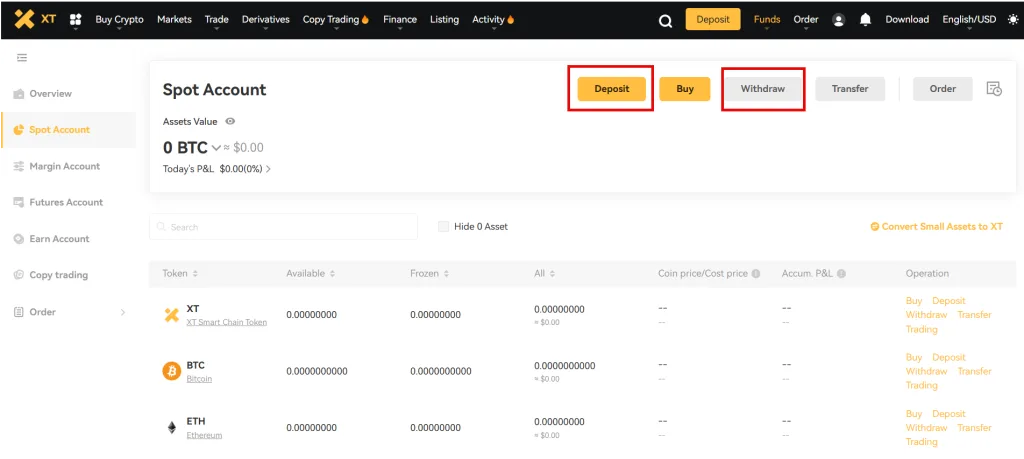Click the Withdraw button in Spot Account panel
The width and height of the screenshot is (1024, 459).
[x=763, y=89]
